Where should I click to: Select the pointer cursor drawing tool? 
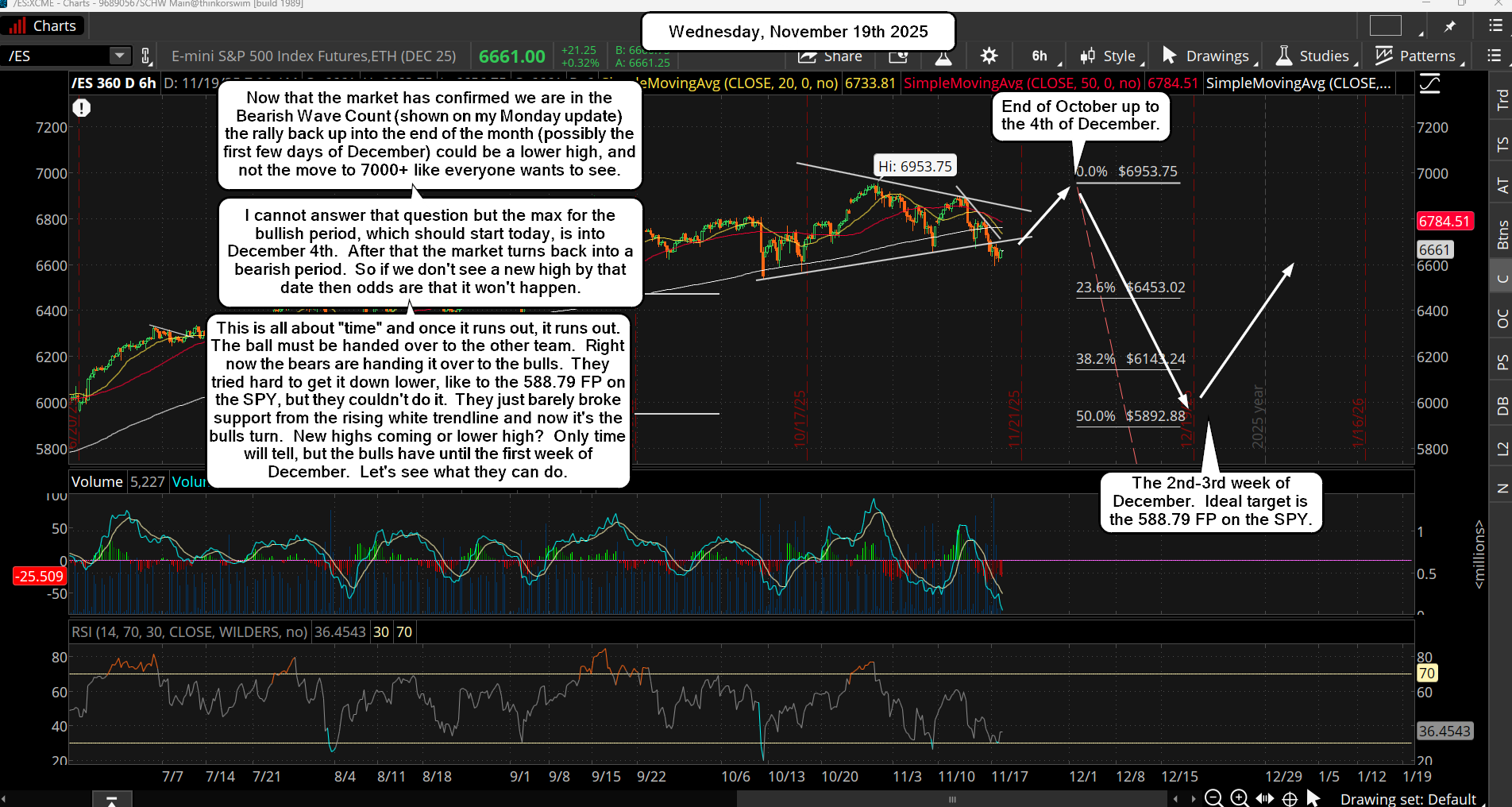1313,798
